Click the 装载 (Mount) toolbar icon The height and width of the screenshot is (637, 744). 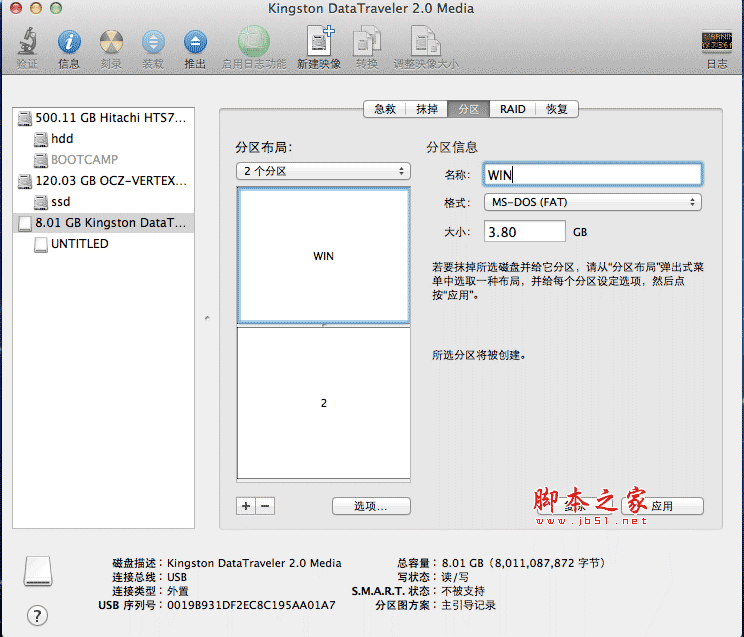pos(153,44)
